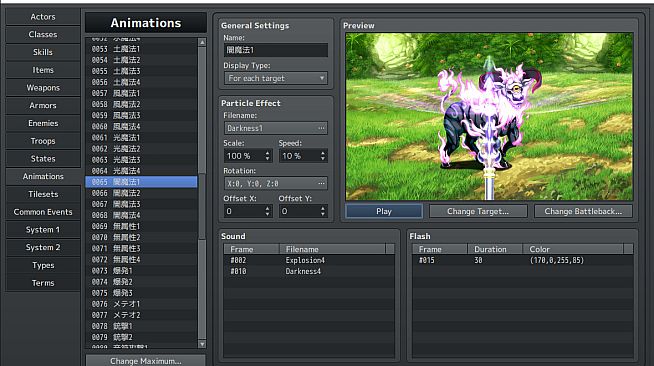Screen dimensions: 654x366
Task: Switch to System 1 tab
Action: click(43, 230)
